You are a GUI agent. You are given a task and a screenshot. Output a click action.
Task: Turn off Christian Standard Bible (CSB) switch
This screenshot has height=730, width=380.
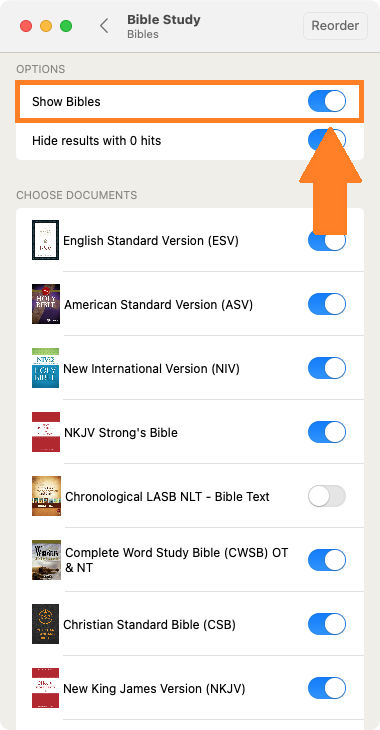pos(327,624)
